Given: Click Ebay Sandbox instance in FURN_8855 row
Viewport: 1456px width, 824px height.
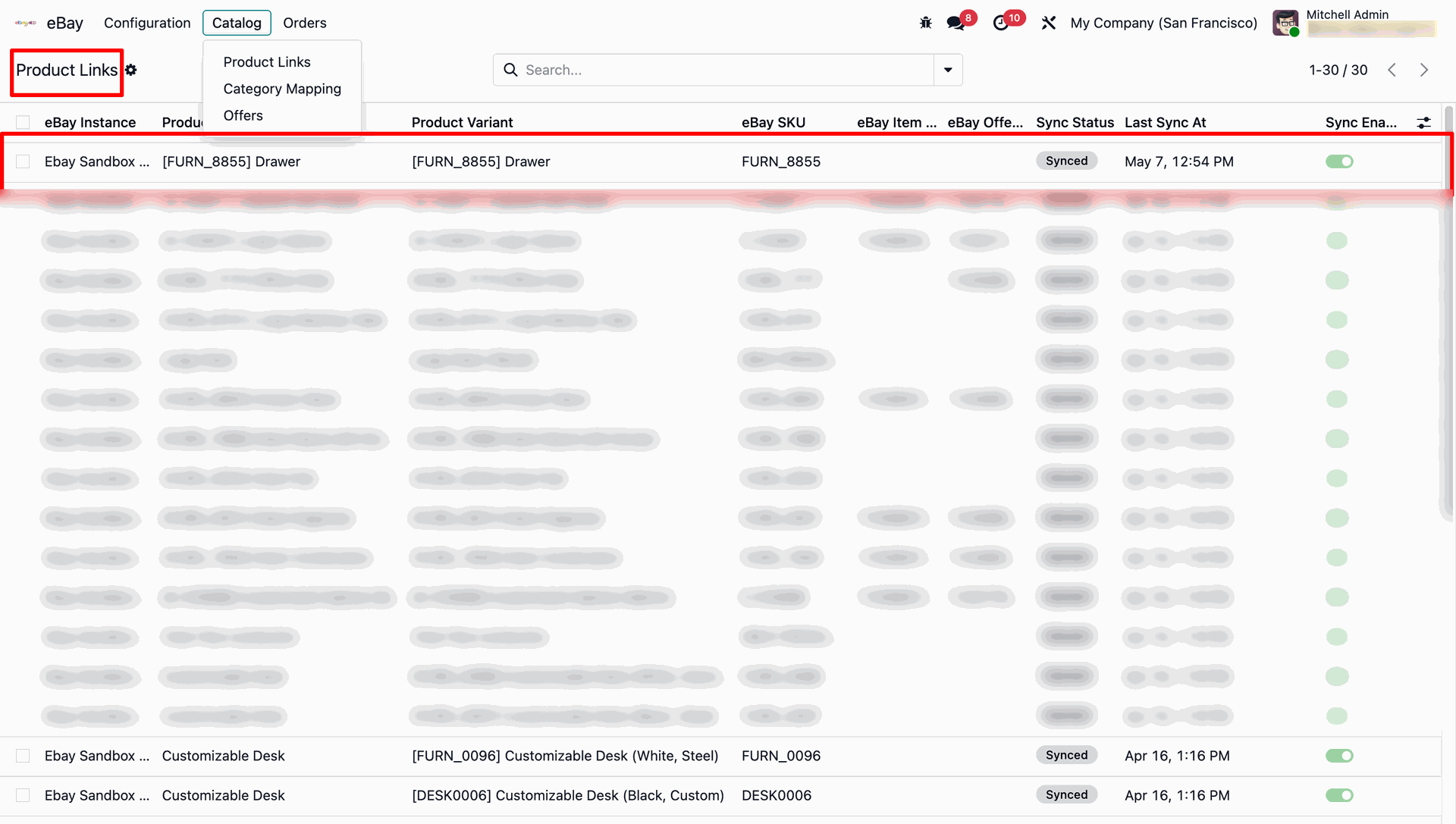Looking at the screenshot, I should pyautogui.click(x=97, y=161).
